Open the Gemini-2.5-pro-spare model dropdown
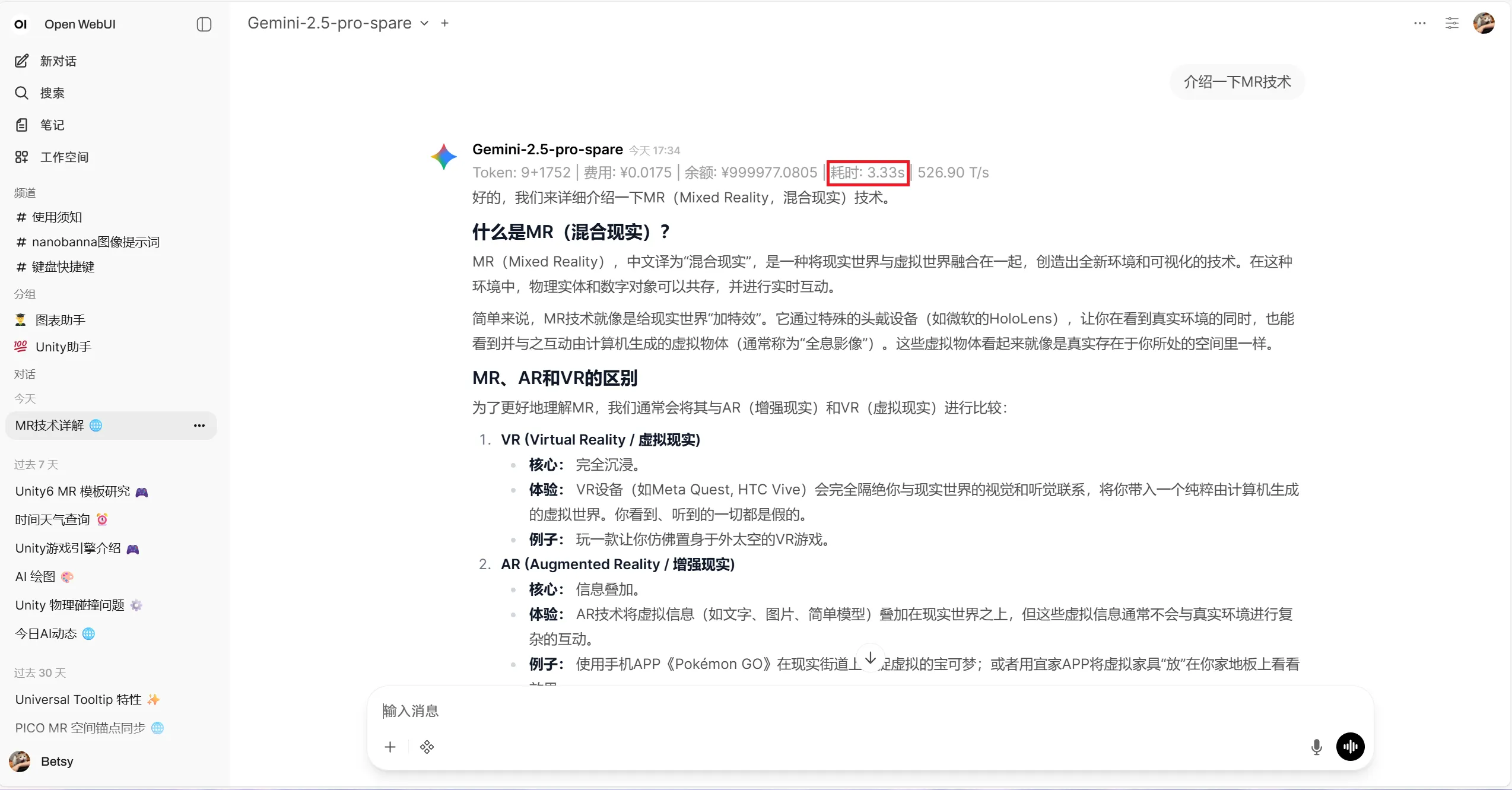The image size is (1512, 790). click(424, 23)
